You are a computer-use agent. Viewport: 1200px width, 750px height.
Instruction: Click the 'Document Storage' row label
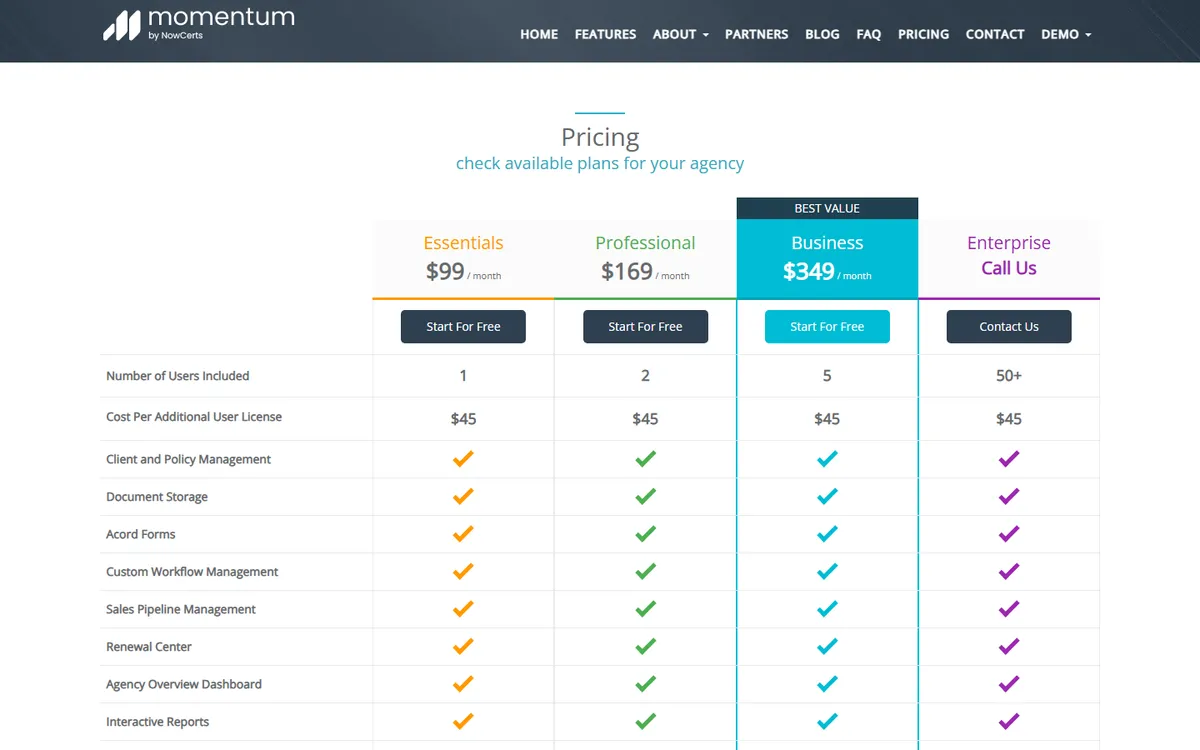pos(157,497)
